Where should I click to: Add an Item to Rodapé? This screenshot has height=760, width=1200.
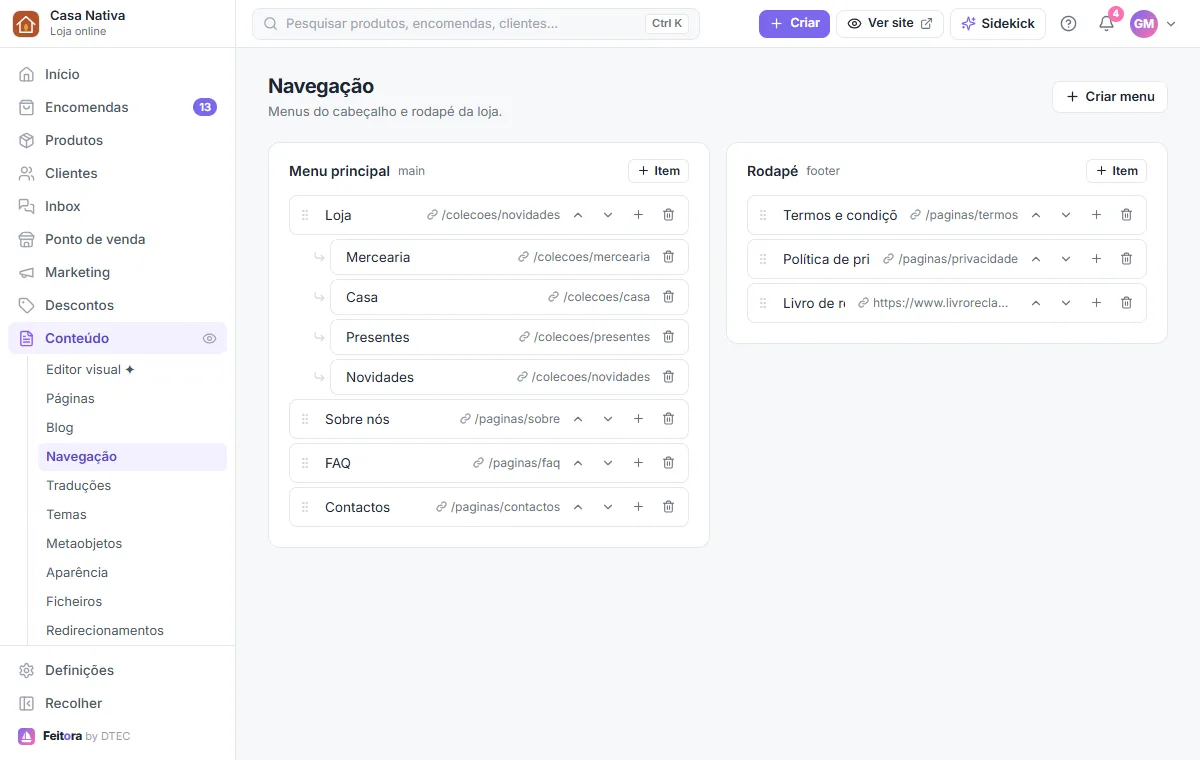click(x=1116, y=171)
